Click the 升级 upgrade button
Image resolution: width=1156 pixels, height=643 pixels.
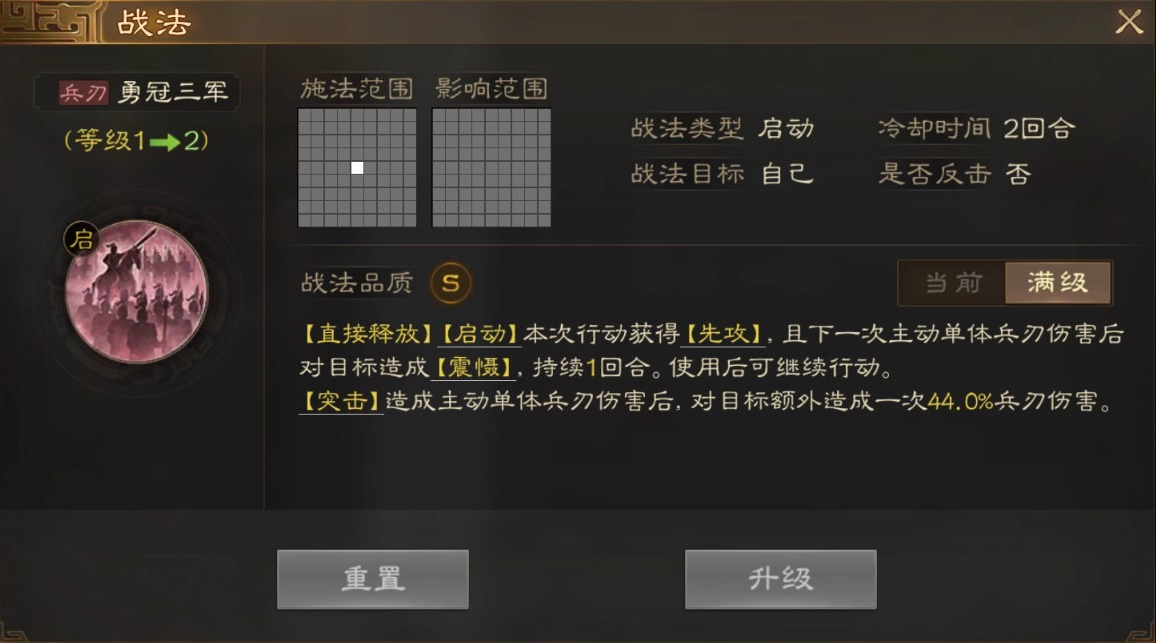click(x=781, y=579)
